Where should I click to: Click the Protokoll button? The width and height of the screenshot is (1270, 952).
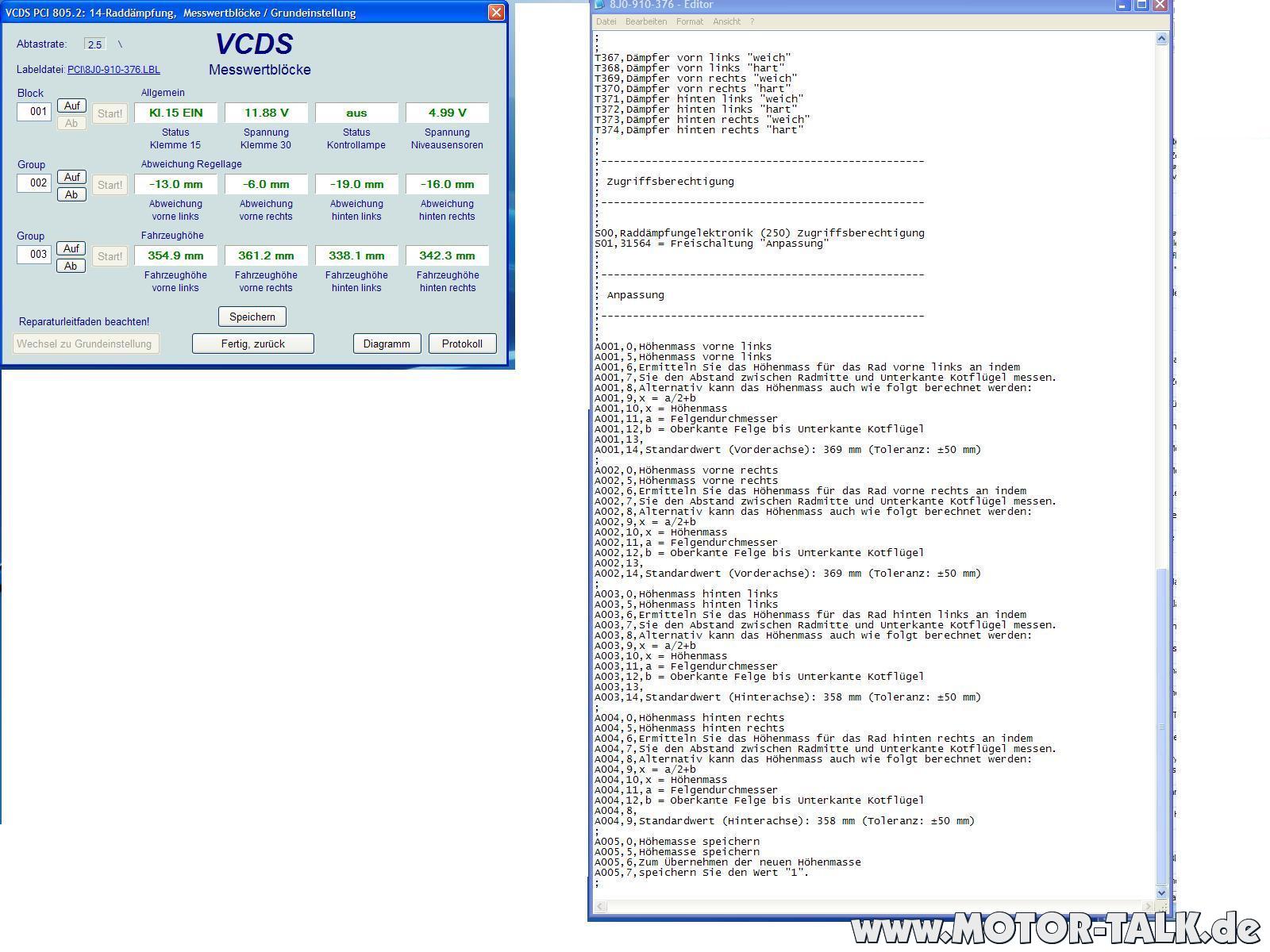[462, 344]
